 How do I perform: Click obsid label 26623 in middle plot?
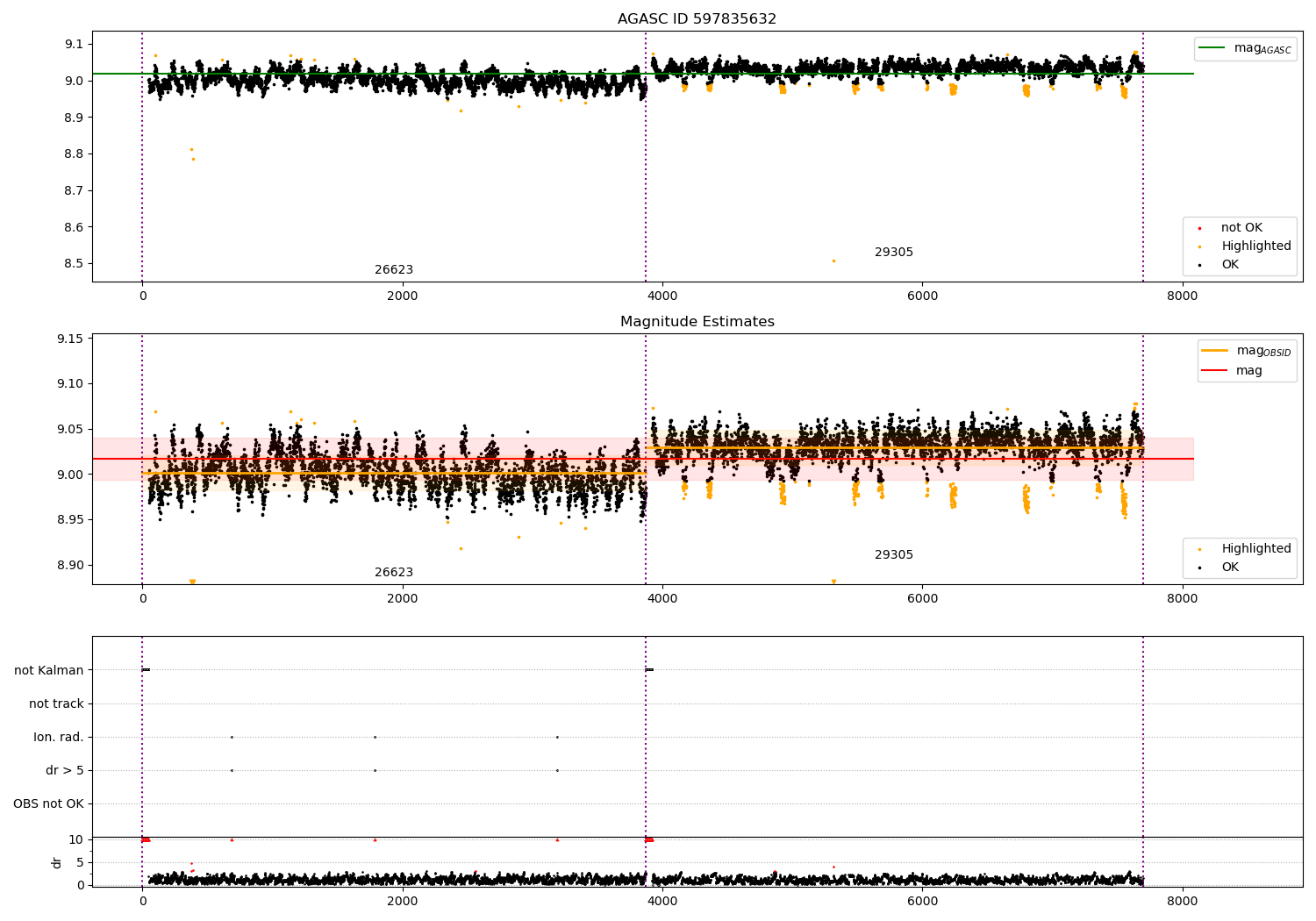click(x=394, y=573)
